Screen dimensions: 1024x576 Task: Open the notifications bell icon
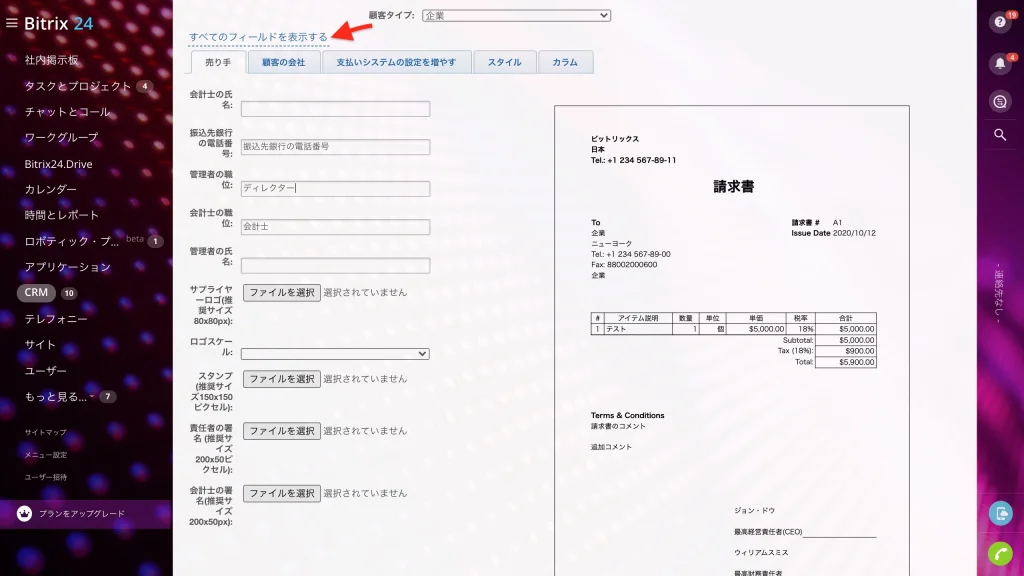(1000, 63)
